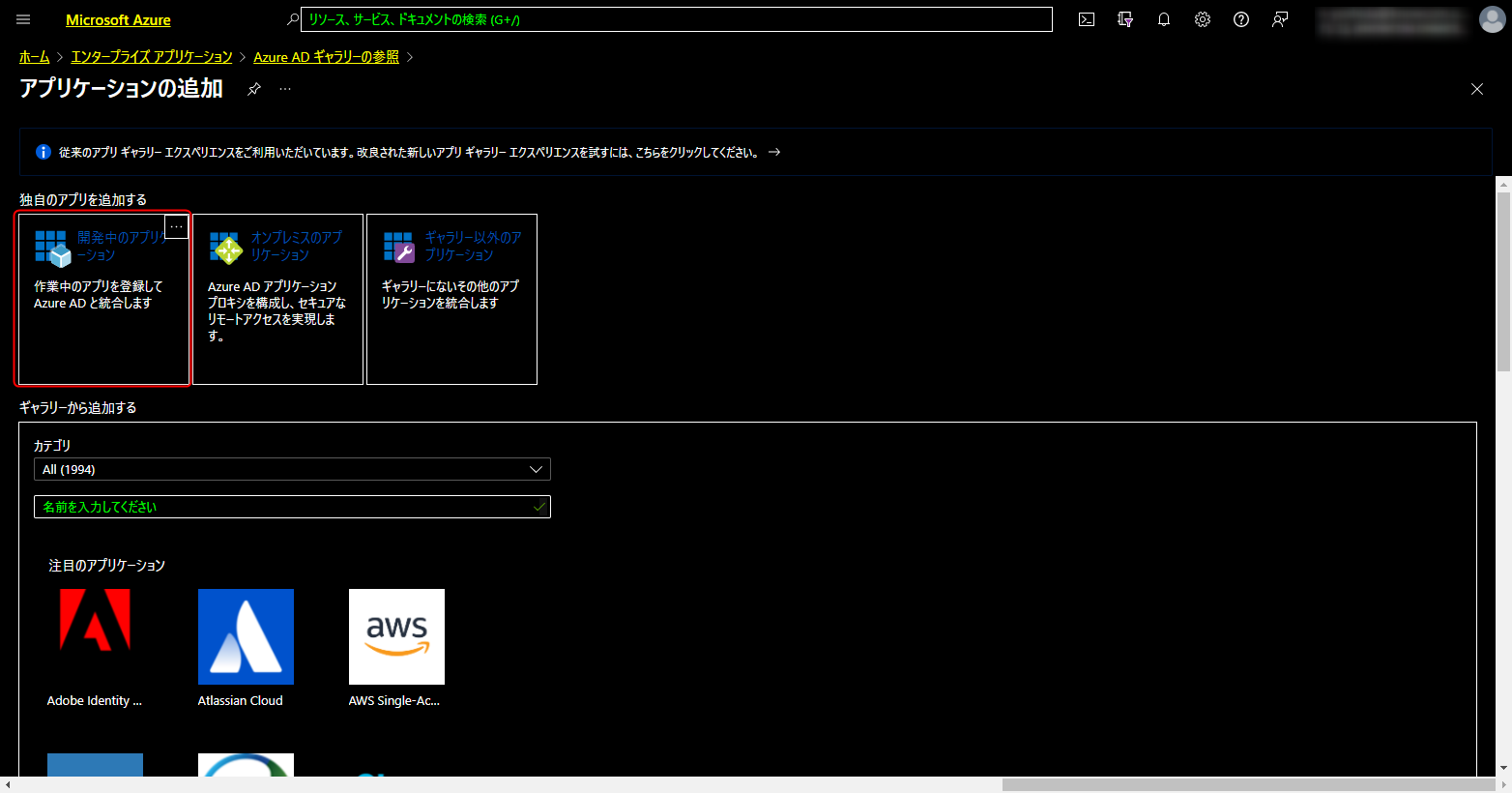Focus the top resource search box
Screen dimensions: 1512x793
pyautogui.click(x=677, y=19)
